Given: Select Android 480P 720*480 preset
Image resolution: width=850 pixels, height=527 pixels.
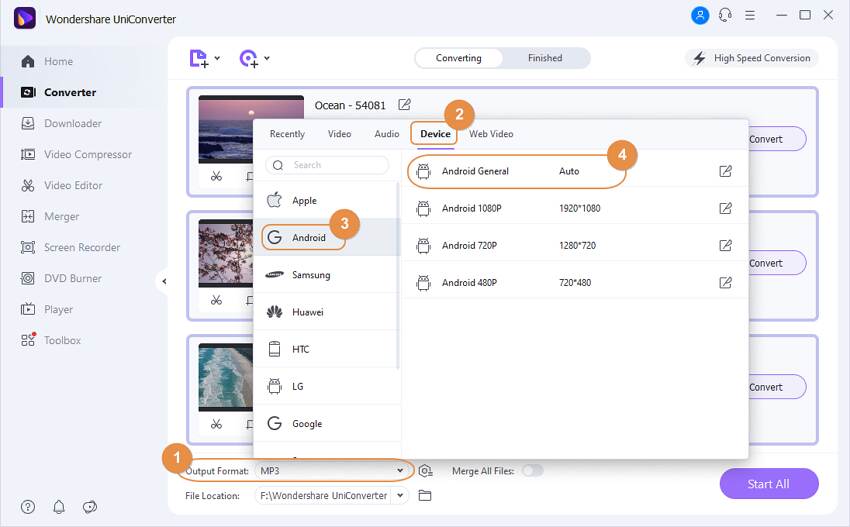Looking at the screenshot, I should tap(575, 282).
